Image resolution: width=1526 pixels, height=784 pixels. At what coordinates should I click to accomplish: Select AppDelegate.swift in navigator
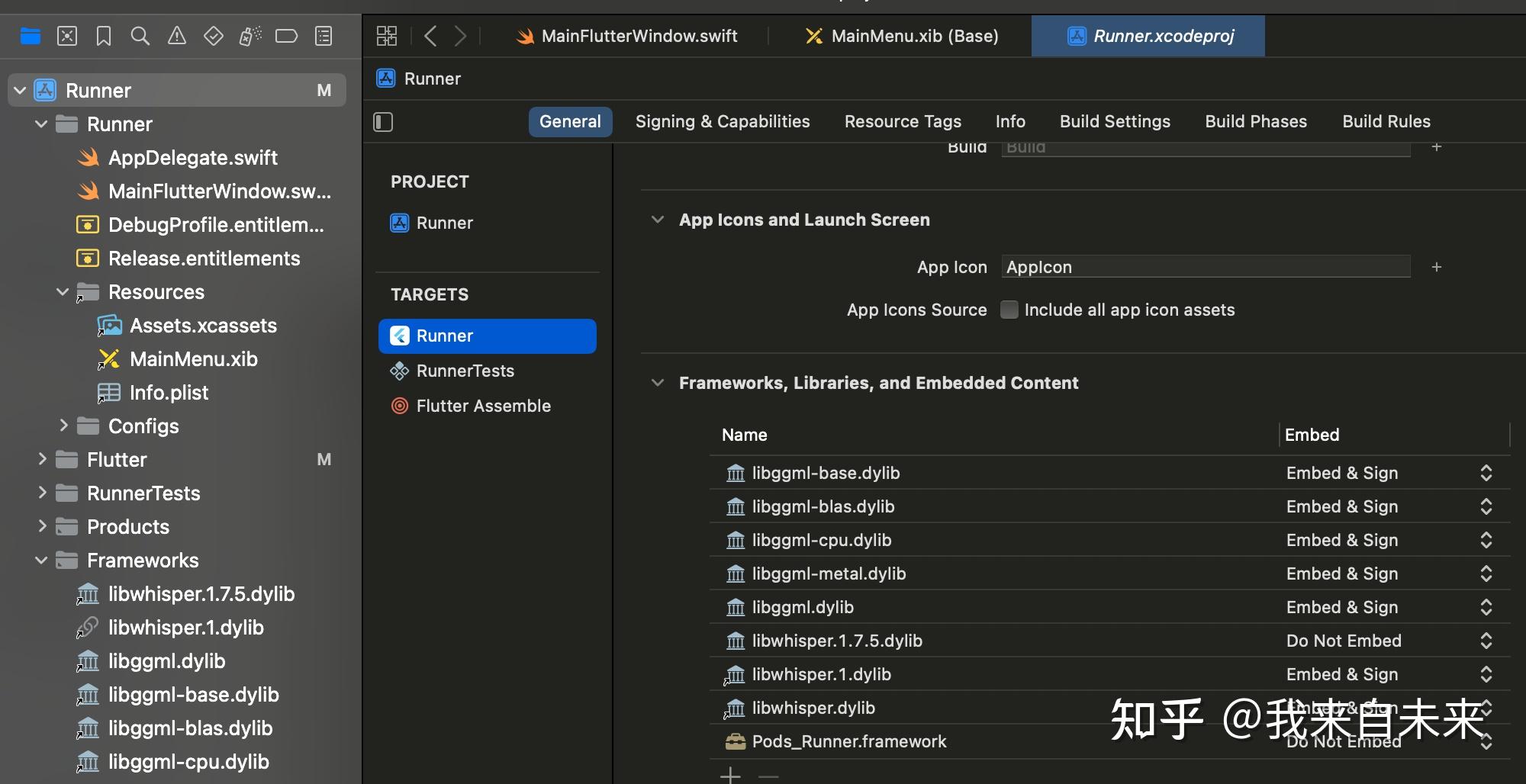click(192, 158)
